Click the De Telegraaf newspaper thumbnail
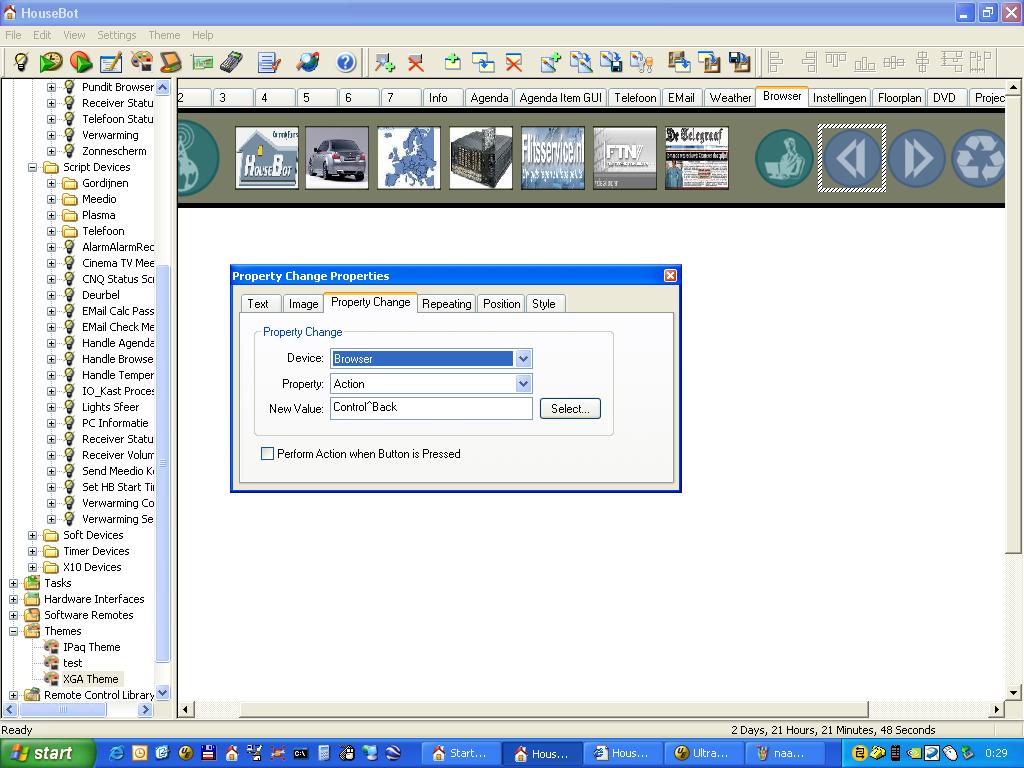This screenshot has height=768, width=1024. coord(696,158)
